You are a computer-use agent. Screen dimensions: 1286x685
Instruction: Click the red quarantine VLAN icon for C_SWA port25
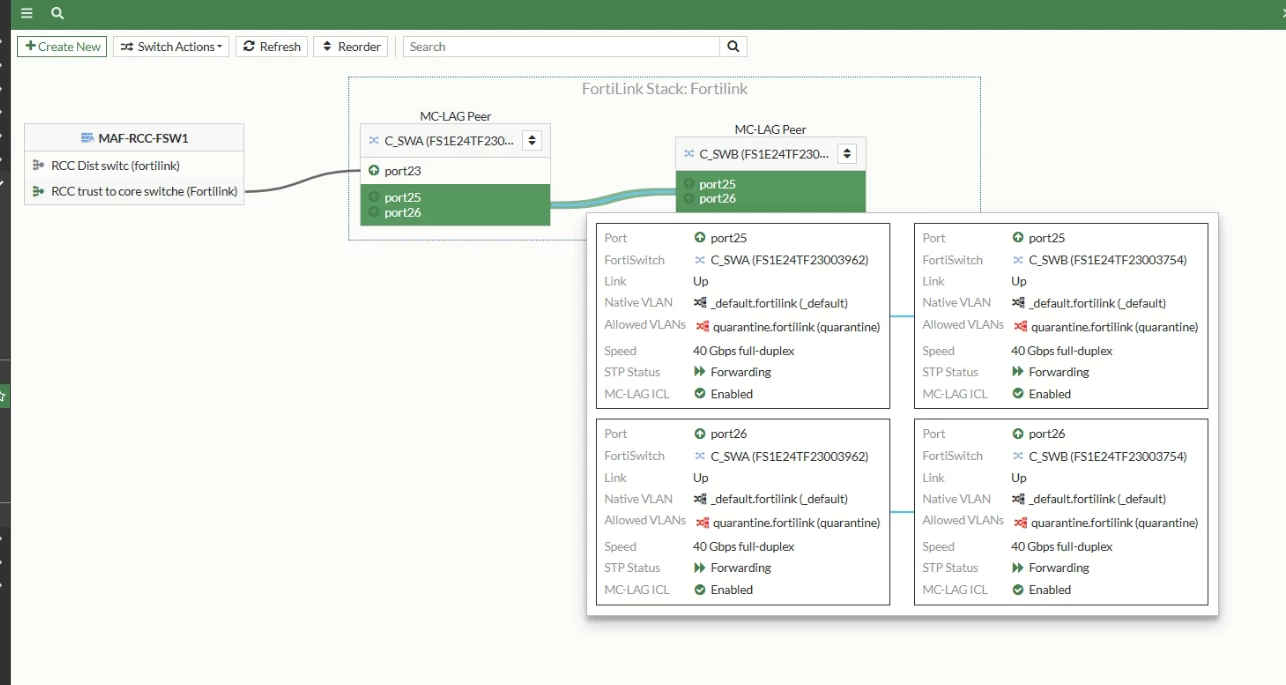pos(702,326)
